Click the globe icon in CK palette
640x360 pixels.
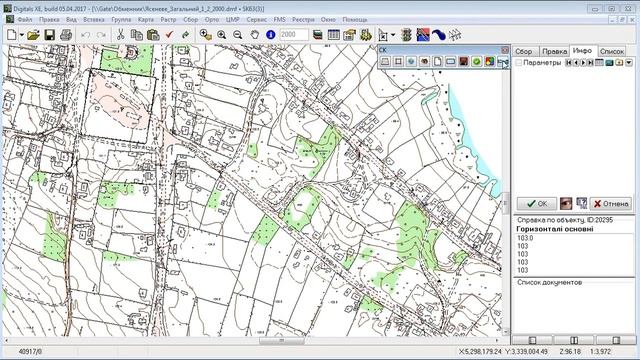pos(411,62)
